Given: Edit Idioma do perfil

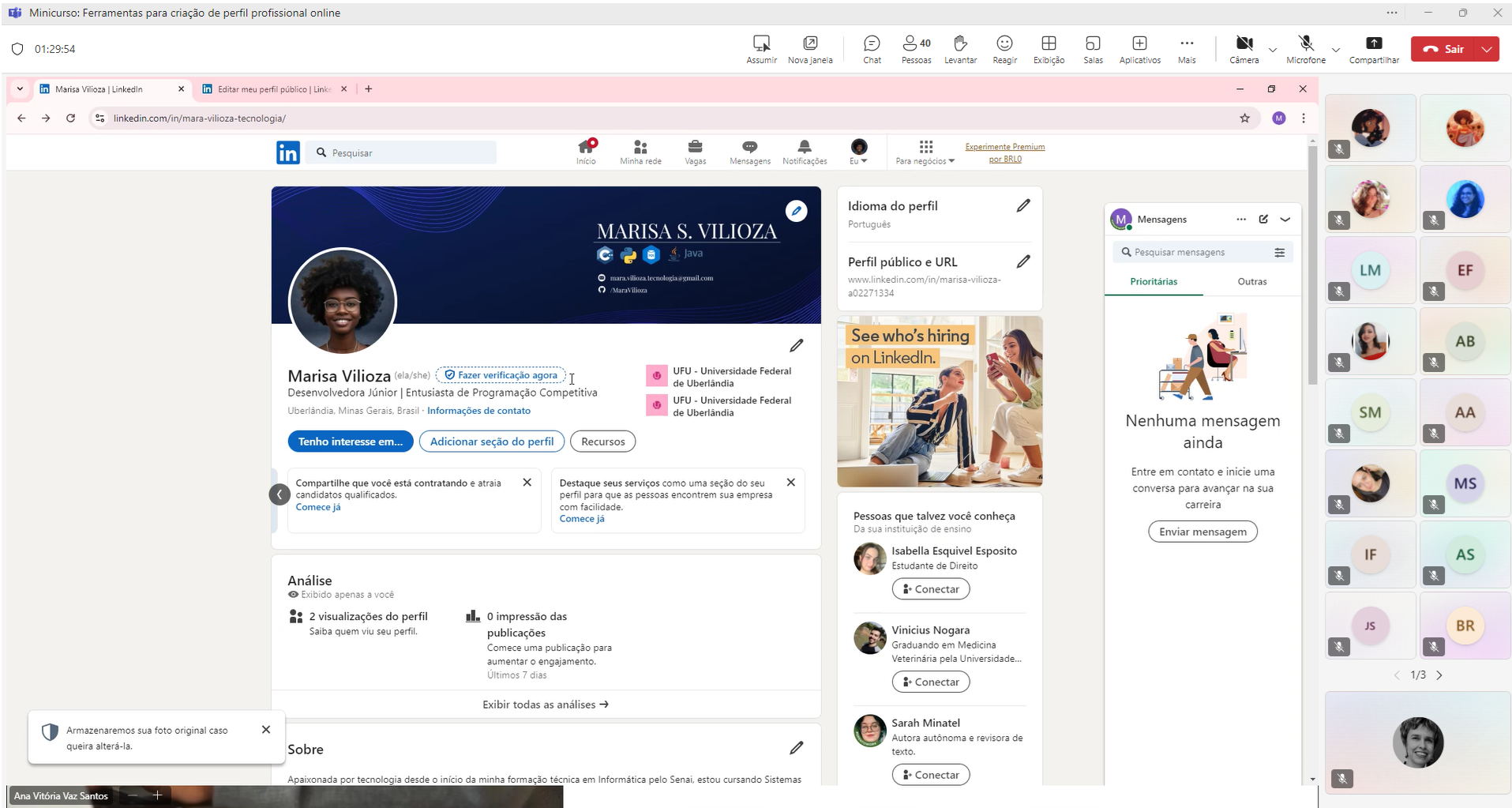Looking at the screenshot, I should pos(1023,205).
